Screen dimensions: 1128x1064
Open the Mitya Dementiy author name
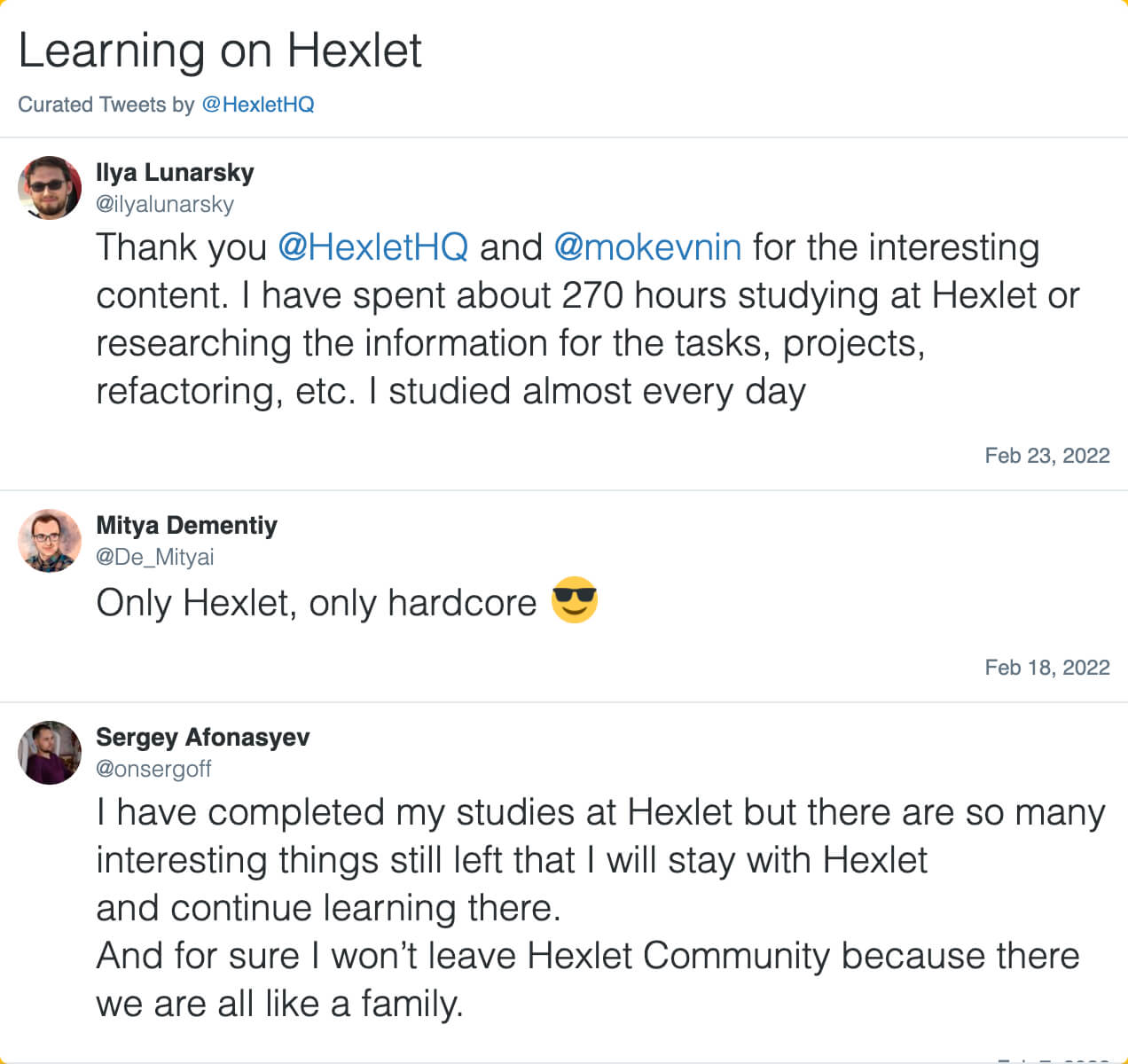[186, 525]
